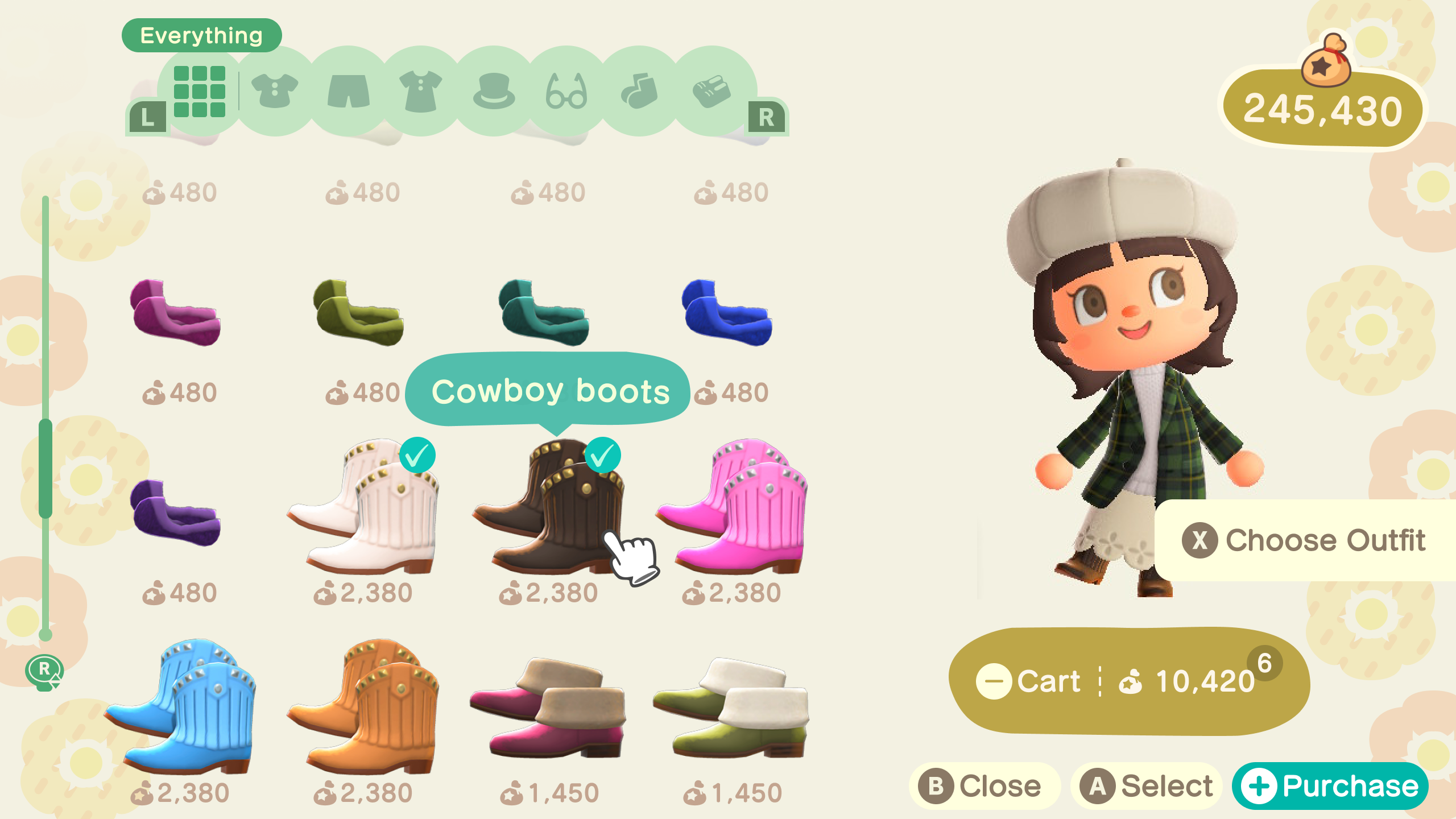Uncheck the white cowboy boots selection
The height and width of the screenshot is (819, 1456).
(x=417, y=455)
